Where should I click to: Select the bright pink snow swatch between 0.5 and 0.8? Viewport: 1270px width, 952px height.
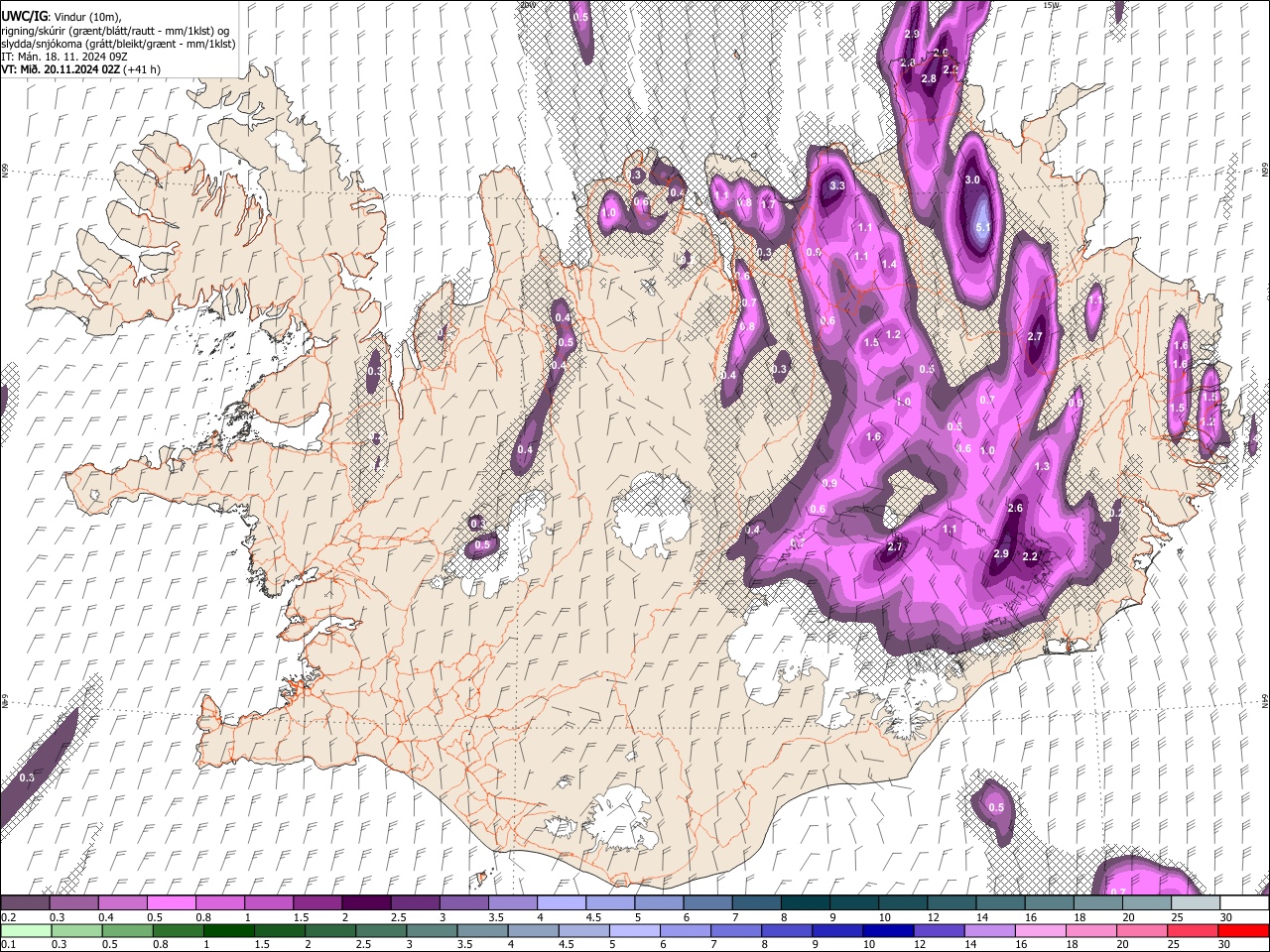point(171,903)
